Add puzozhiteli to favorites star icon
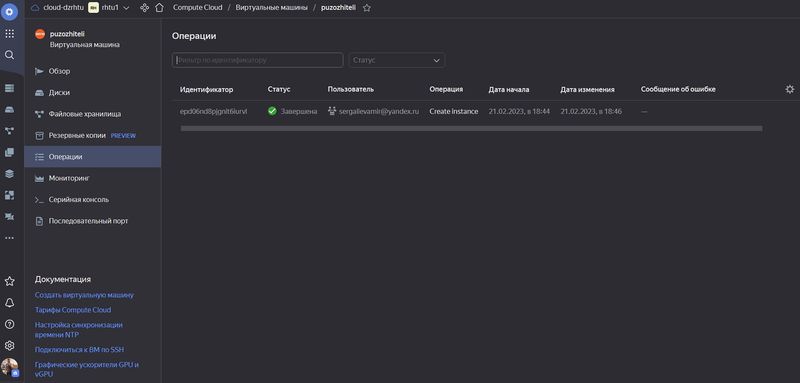 [367, 8]
